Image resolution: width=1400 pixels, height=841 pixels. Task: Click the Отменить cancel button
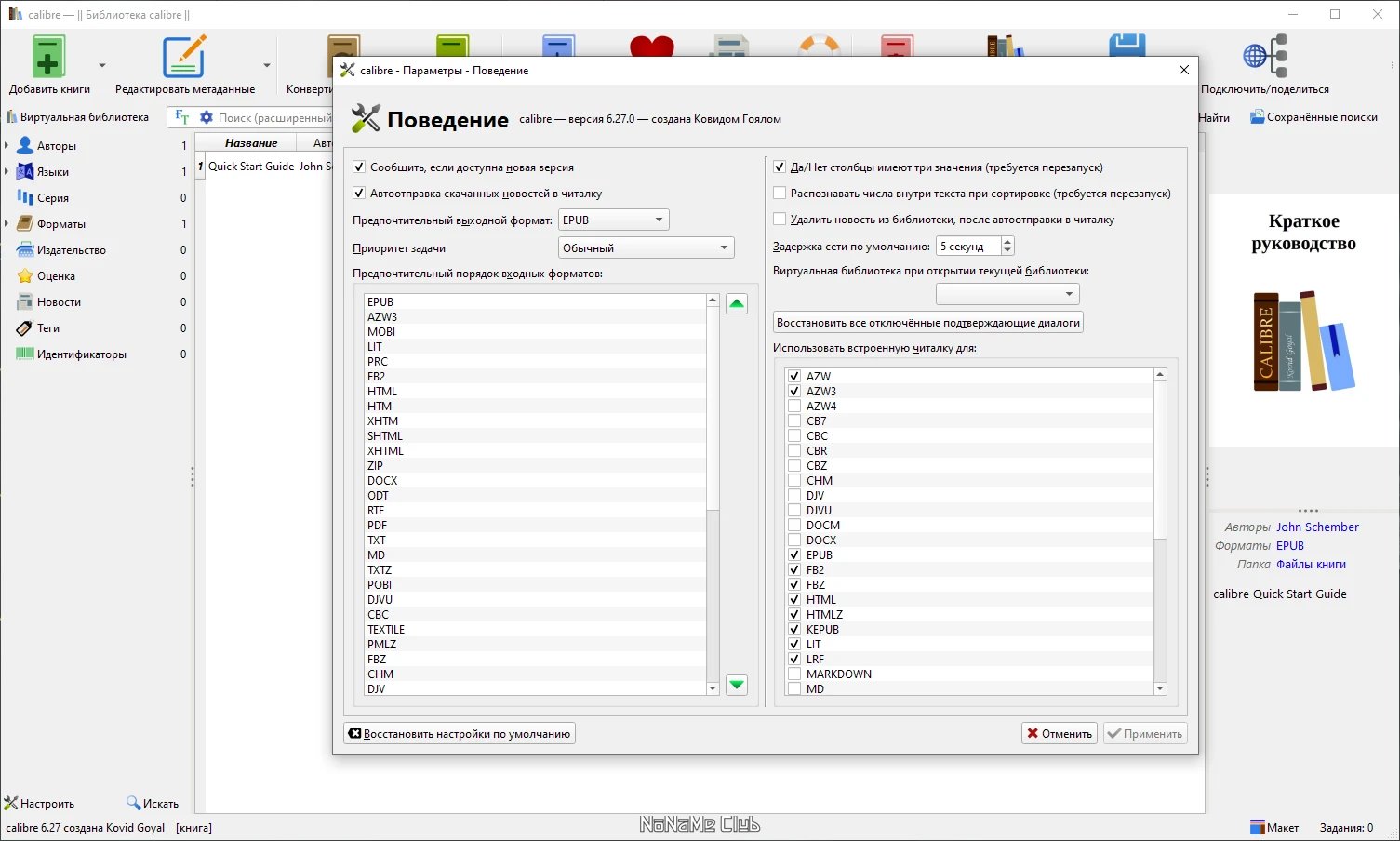(x=1060, y=734)
